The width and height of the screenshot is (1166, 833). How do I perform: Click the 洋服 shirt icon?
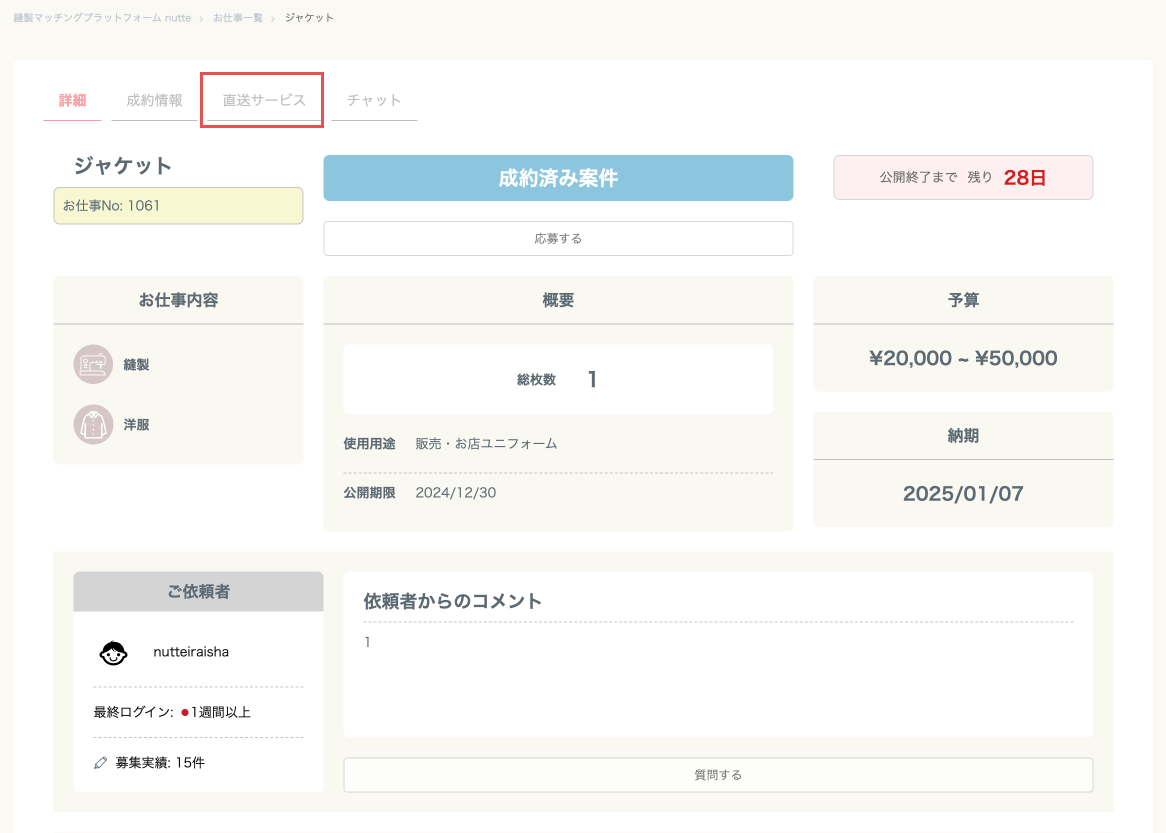93,425
